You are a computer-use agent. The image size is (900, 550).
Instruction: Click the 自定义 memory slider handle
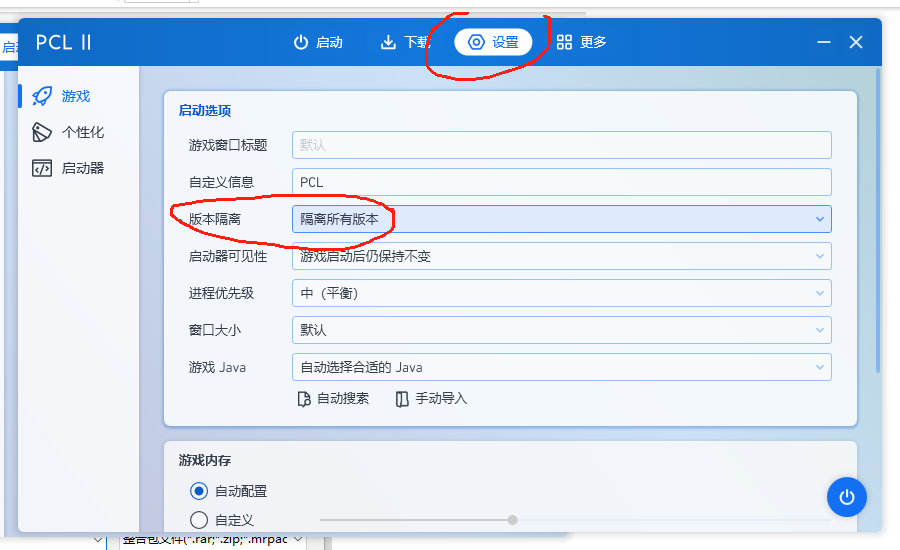coord(512,520)
